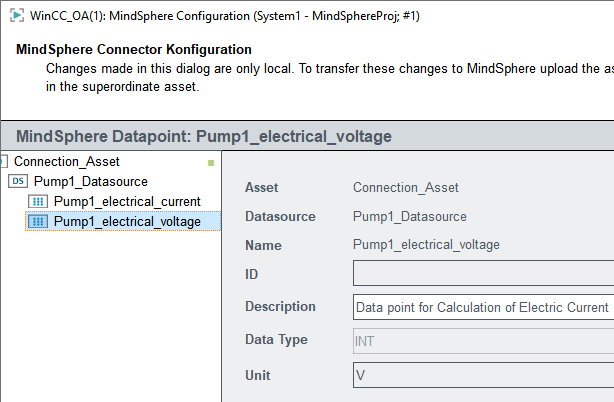The height and width of the screenshot is (402, 614).
Task: Open the Data Type dropdown showing INT
Action: pyautogui.click(x=483, y=341)
